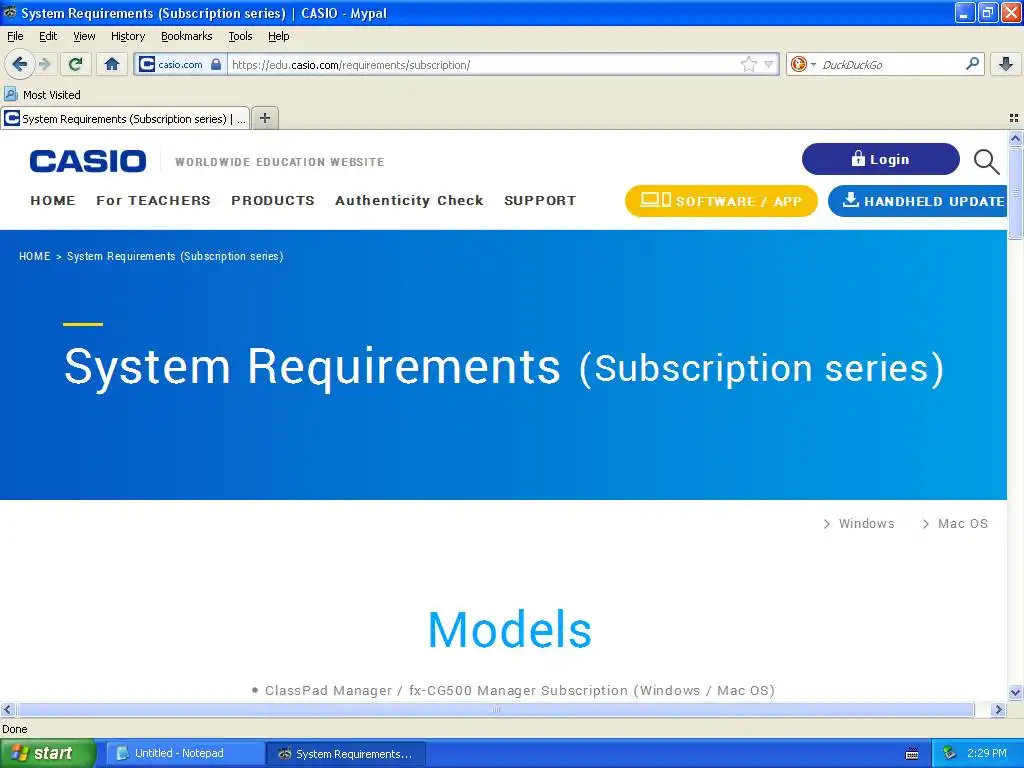Open site search magnifier on Casio page

tap(986, 161)
